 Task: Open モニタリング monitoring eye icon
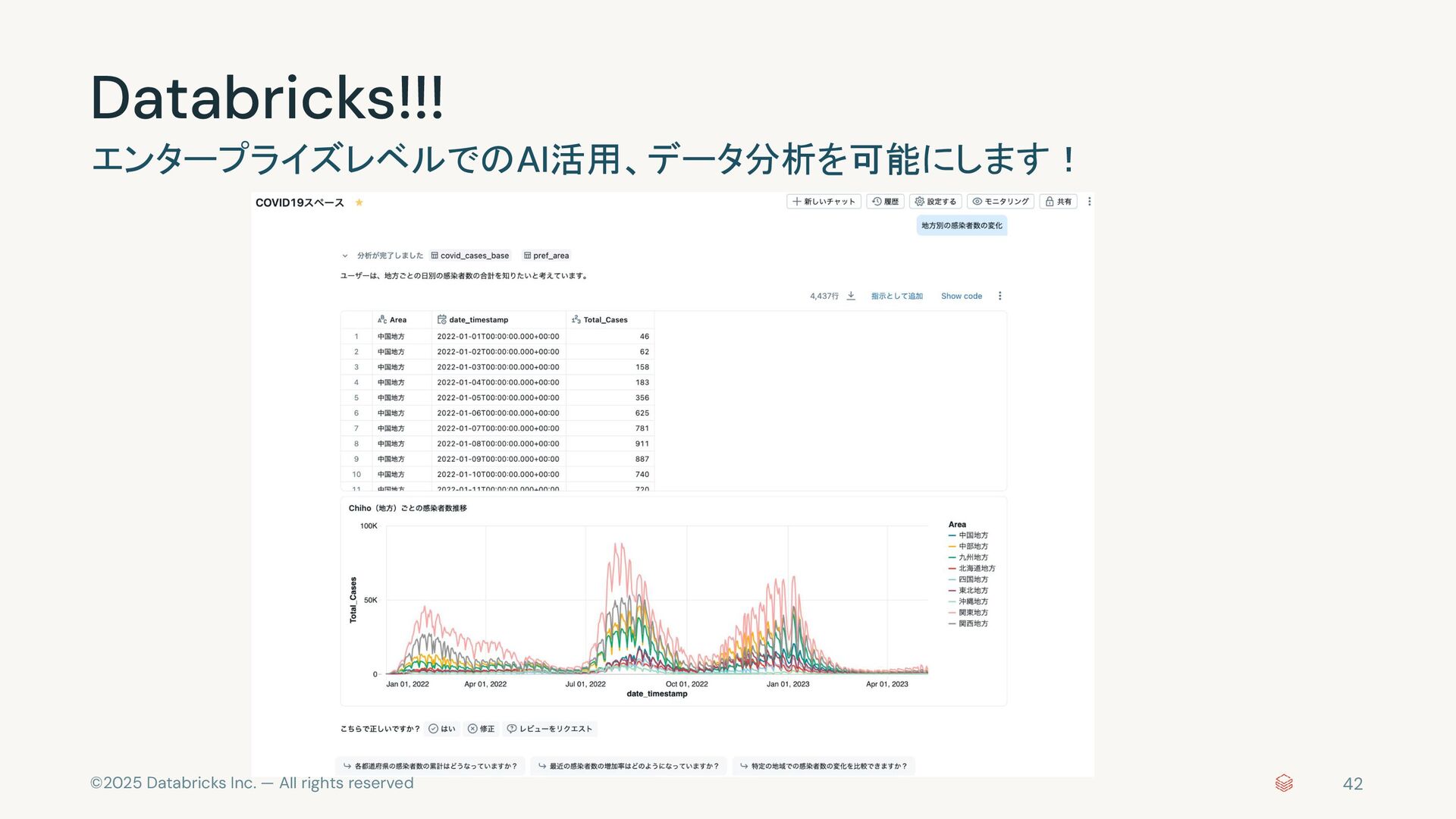(1000, 202)
